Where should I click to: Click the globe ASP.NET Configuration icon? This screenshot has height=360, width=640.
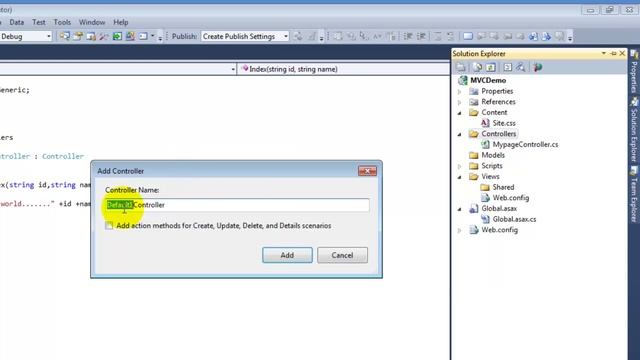coord(538,67)
